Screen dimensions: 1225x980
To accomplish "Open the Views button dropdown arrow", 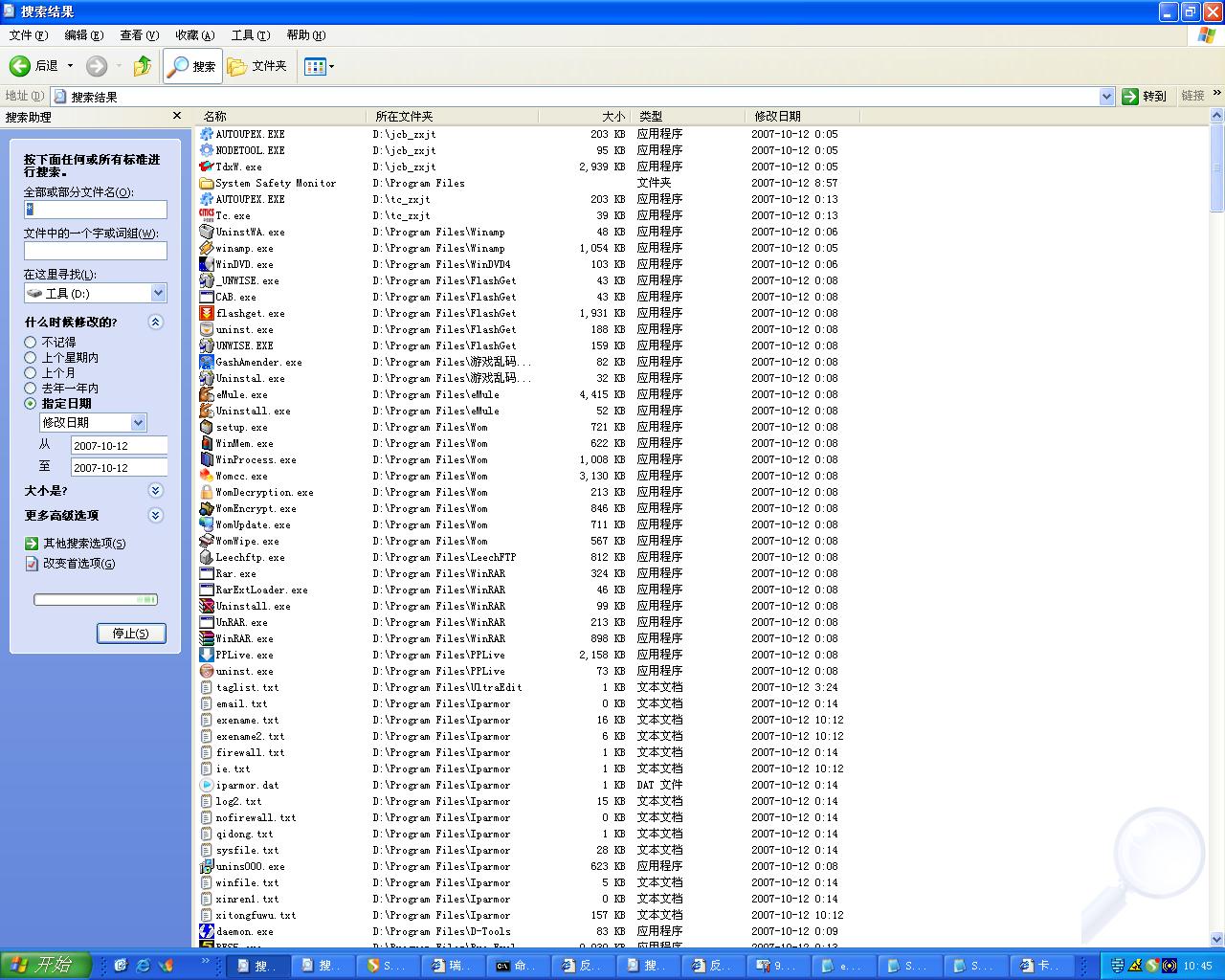I will point(331,66).
